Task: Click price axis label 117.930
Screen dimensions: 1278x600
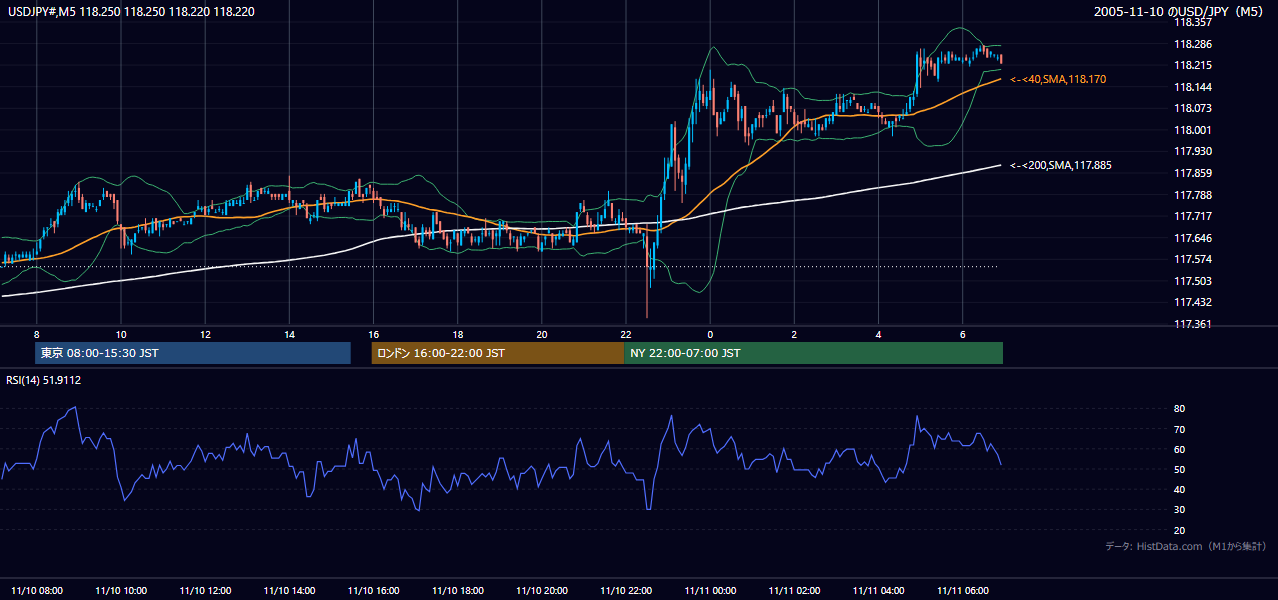Action: point(1192,151)
